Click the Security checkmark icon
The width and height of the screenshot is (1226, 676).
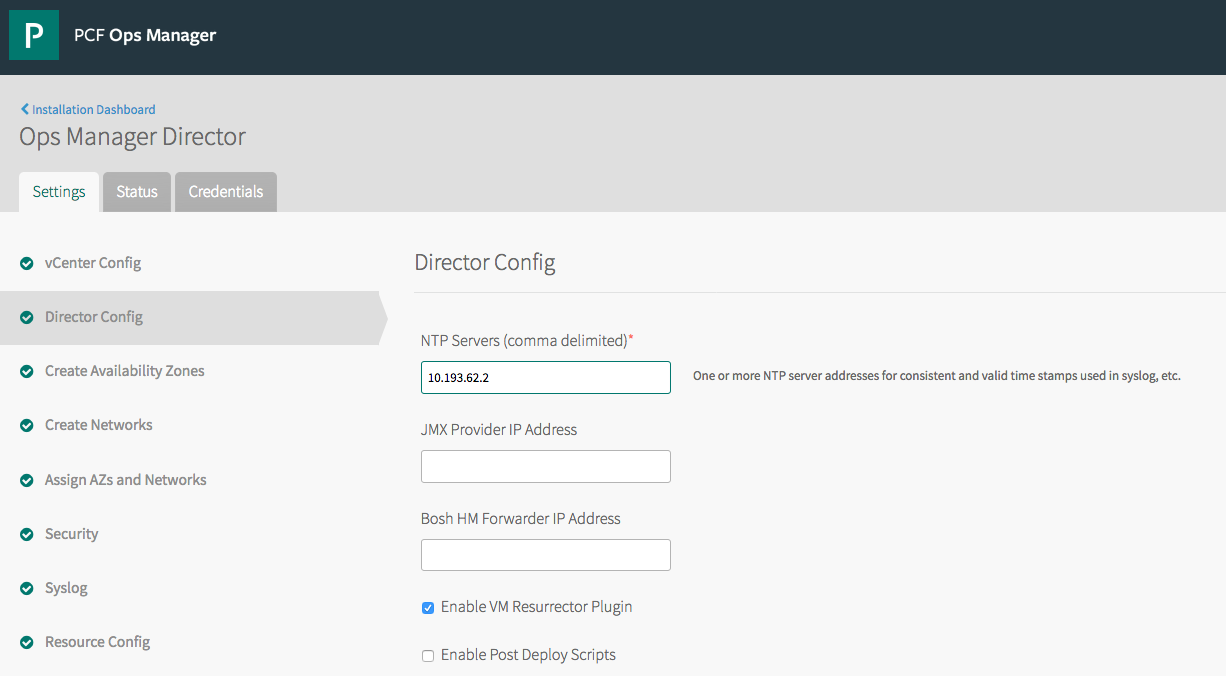[26, 534]
